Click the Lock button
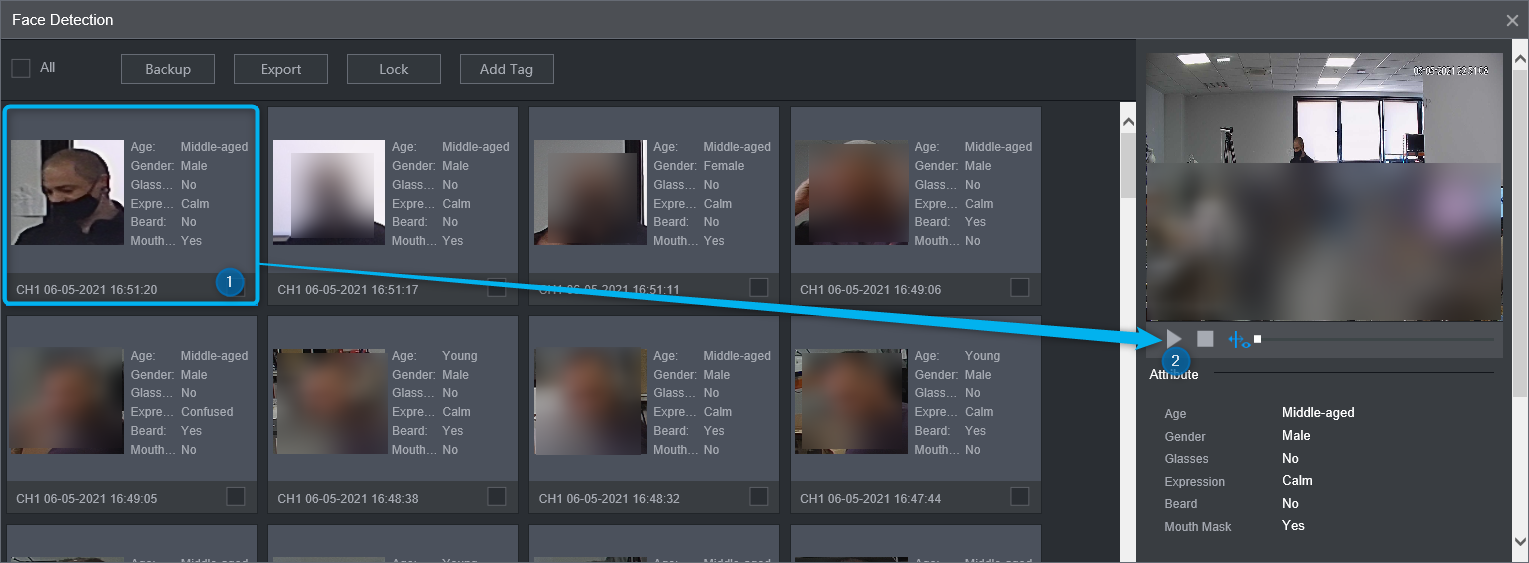Screen dimensions: 1529x563 coord(394,69)
